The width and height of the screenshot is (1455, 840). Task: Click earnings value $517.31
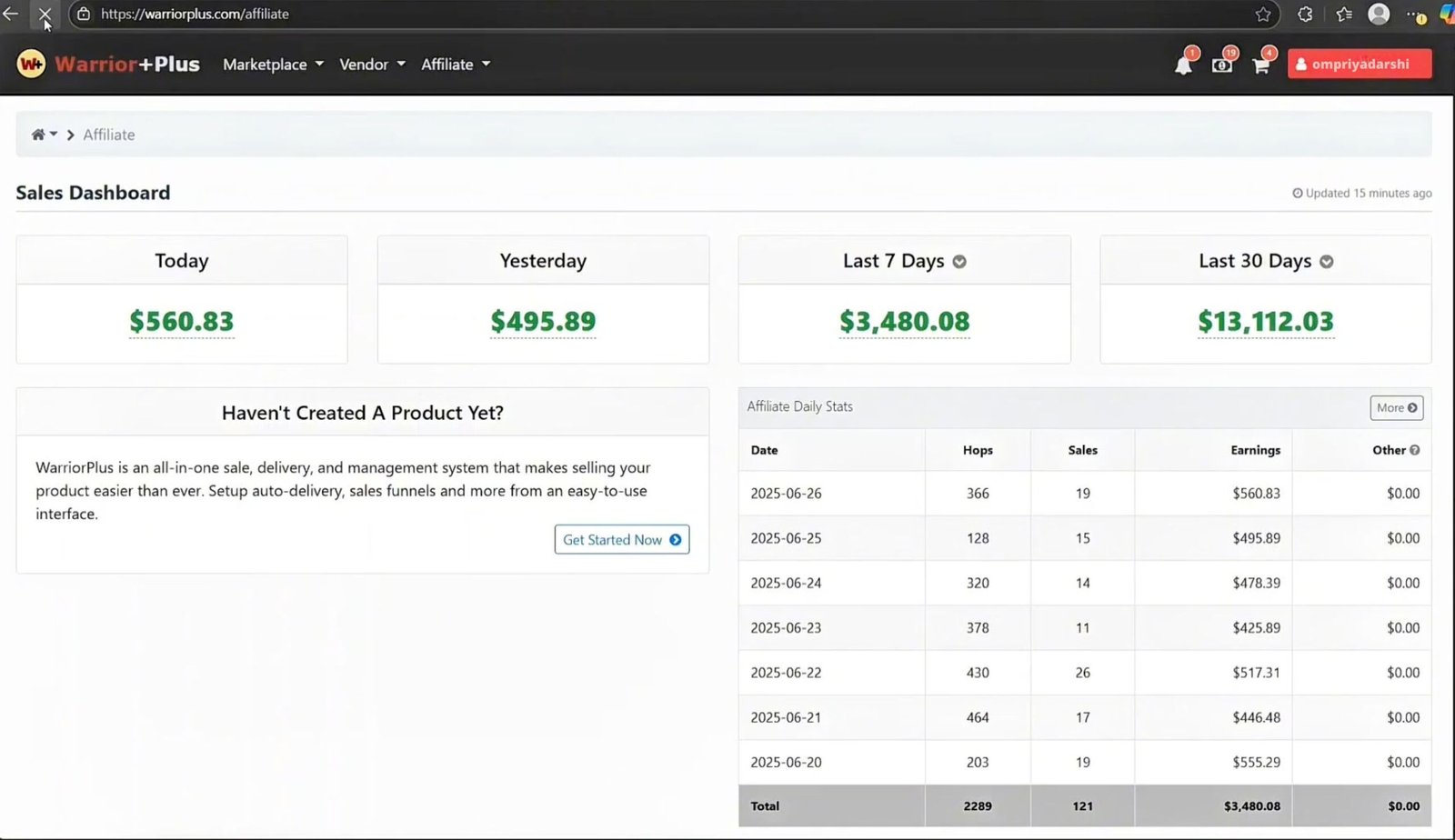pyautogui.click(x=1256, y=673)
